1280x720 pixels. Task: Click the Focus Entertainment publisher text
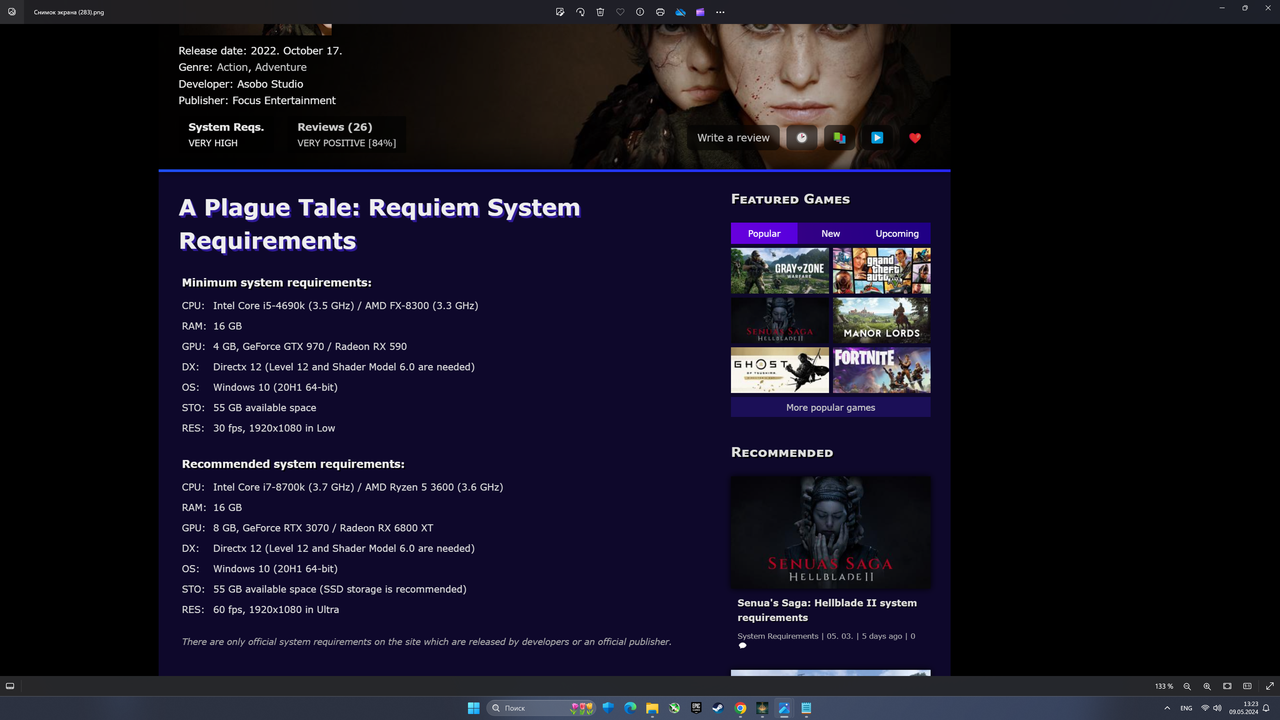pyautogui.click(x=284, y=100)
